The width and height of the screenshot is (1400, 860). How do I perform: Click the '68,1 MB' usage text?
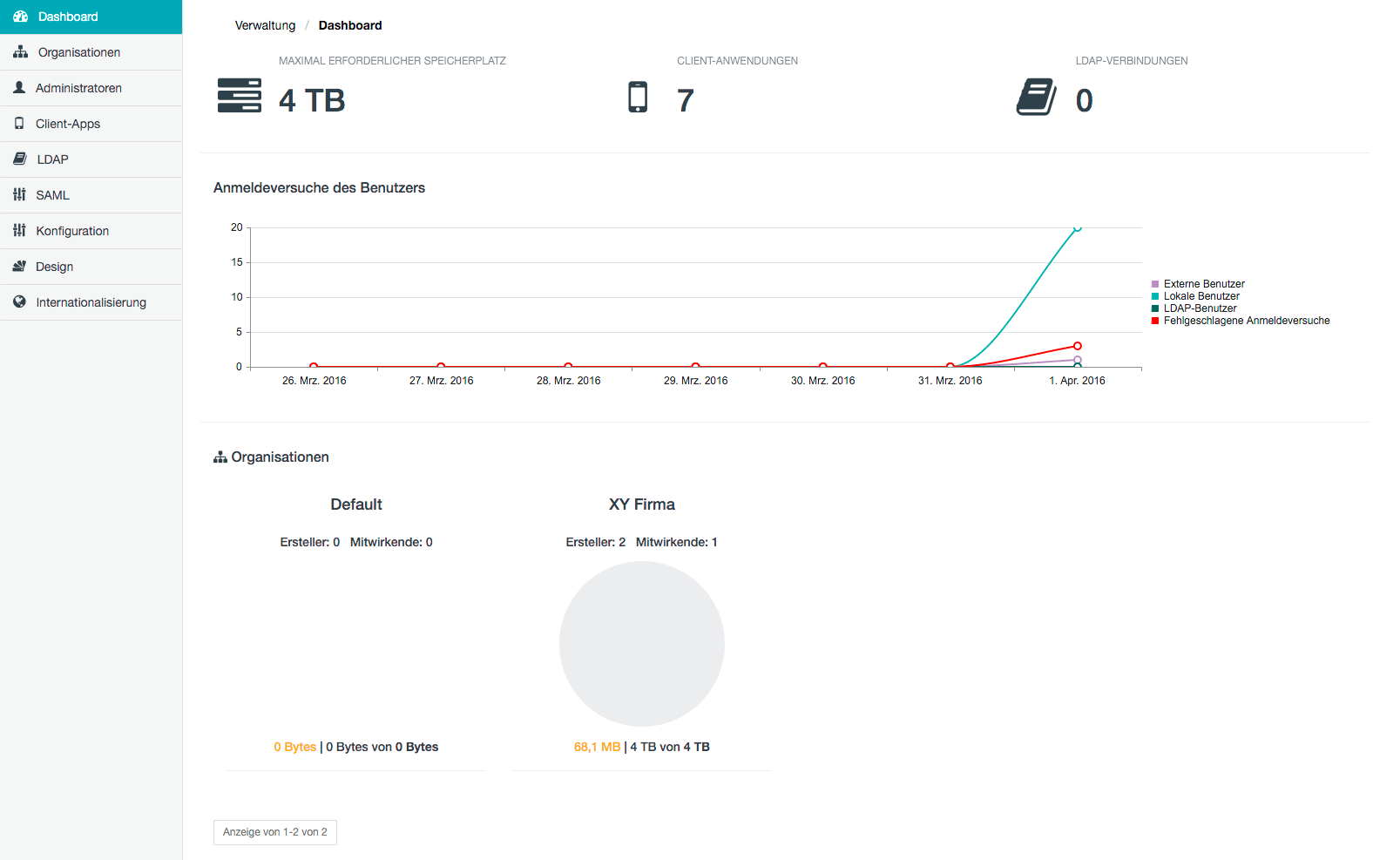tap(598, 747)
